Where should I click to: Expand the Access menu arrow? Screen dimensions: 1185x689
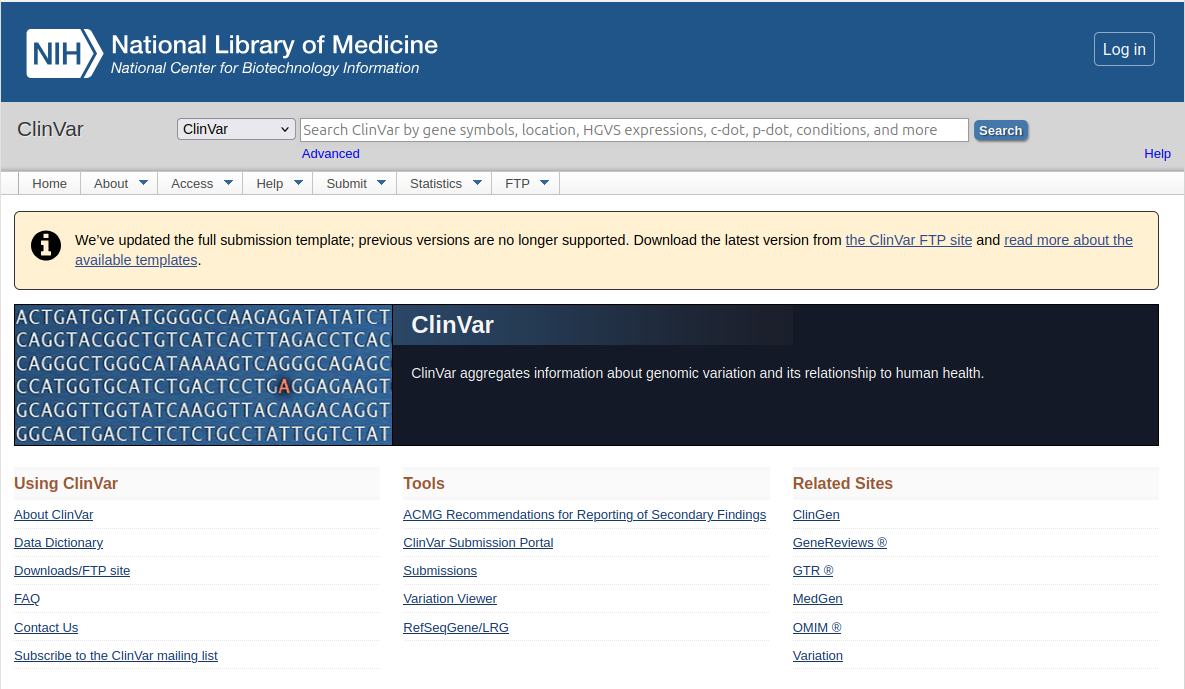click(228, 183)
